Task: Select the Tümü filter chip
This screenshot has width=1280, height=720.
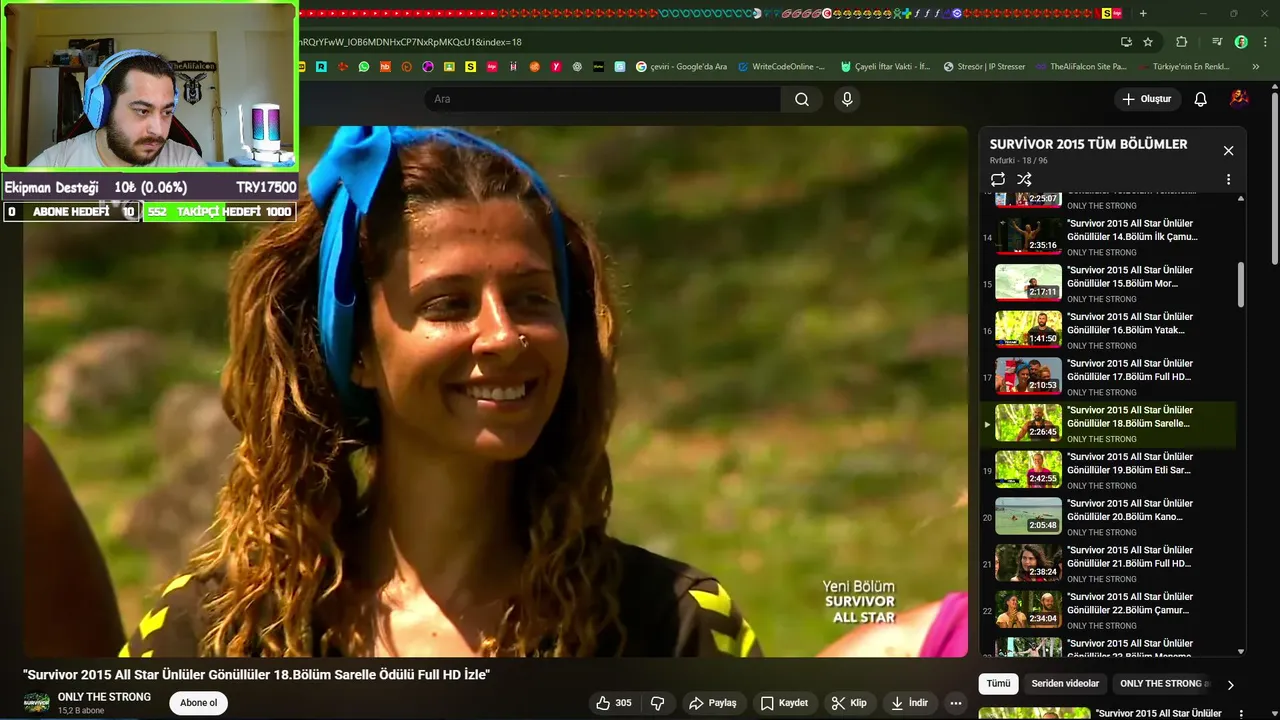Action: pos(998,684)
